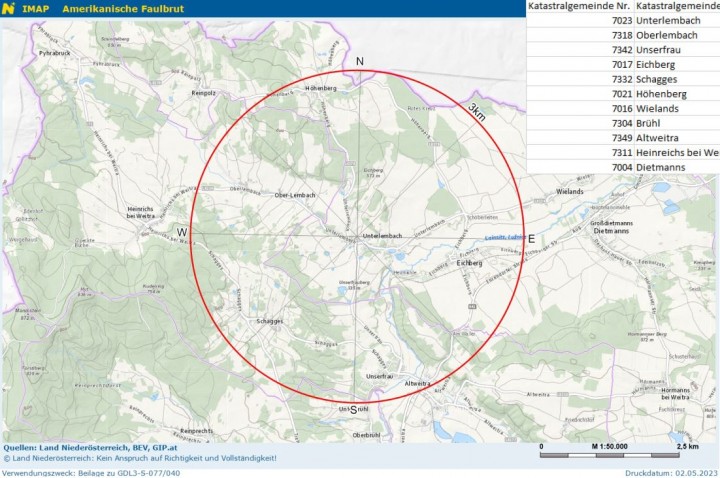Viewport: 720px width, 478px height.
Task: Select 'Dietmanns' in the table list
Action: click(x=661, y=168)
